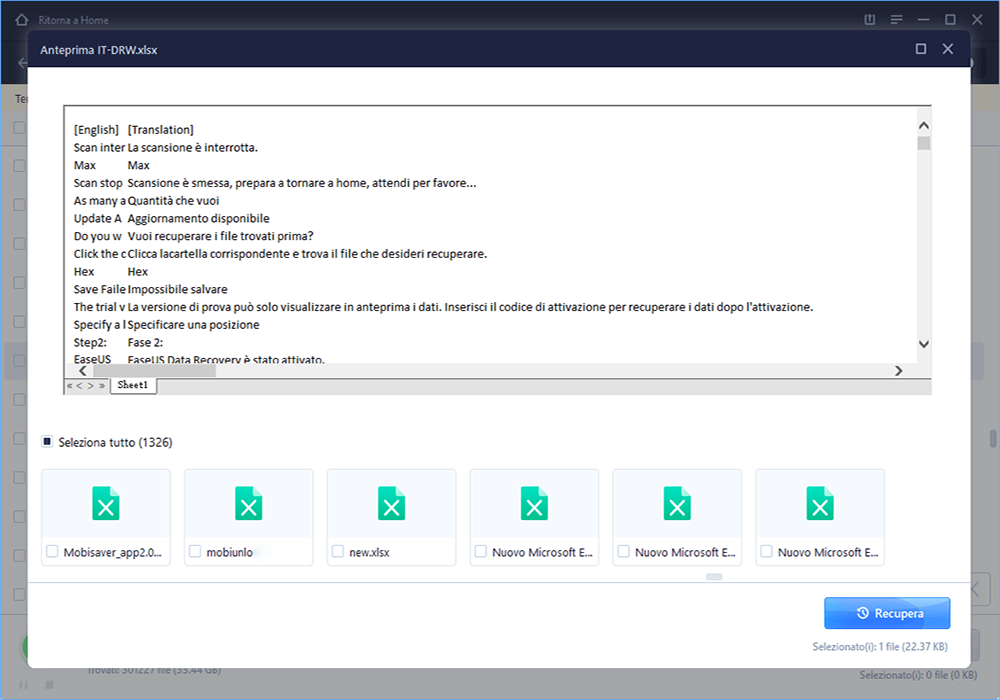This screenshot has height=700, width=1000.
Task: Check the new.xlsx file checkbox
Action: click(338, 551)
